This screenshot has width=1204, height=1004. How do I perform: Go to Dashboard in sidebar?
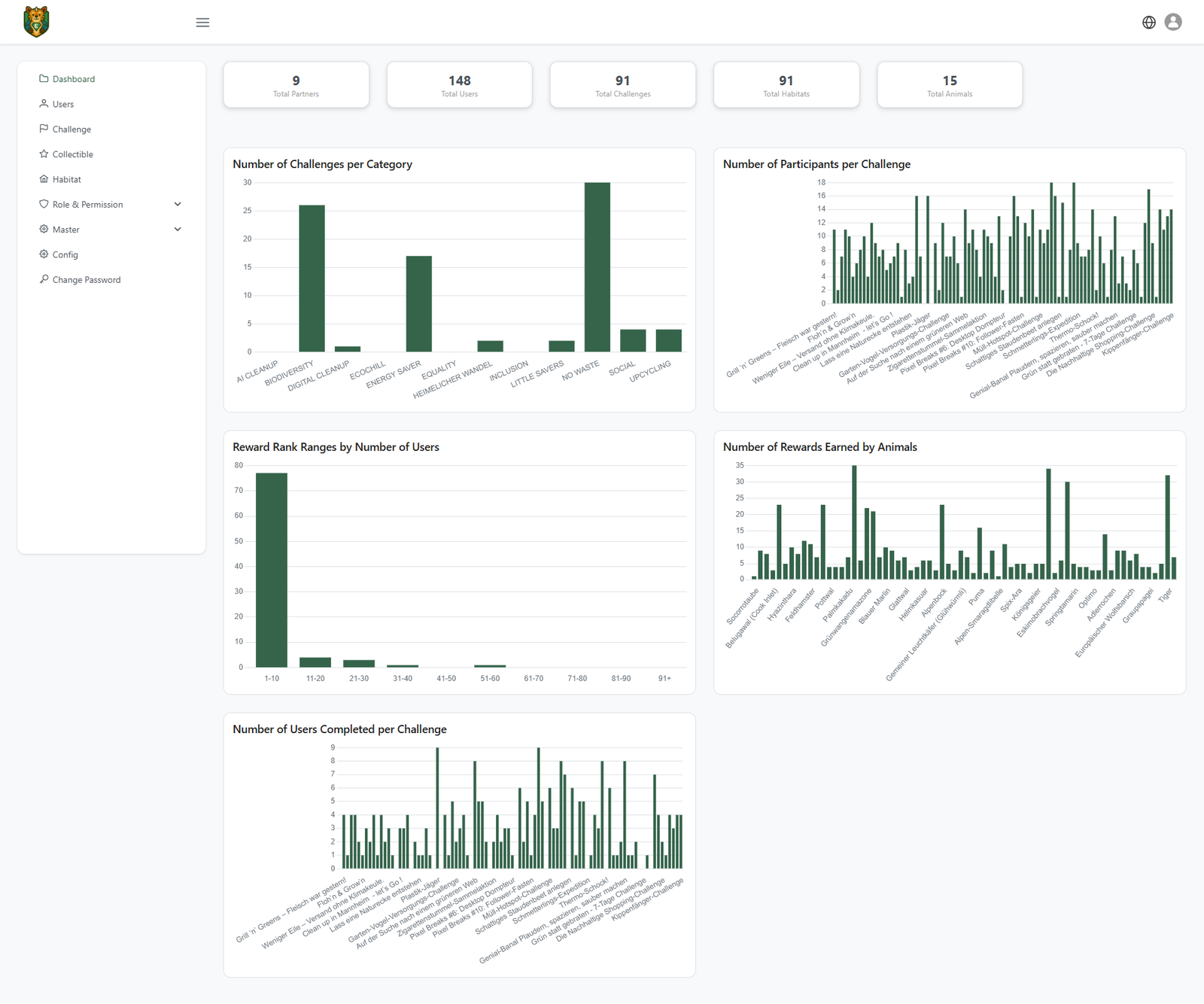pyautogui.click(x=74, y=79)
